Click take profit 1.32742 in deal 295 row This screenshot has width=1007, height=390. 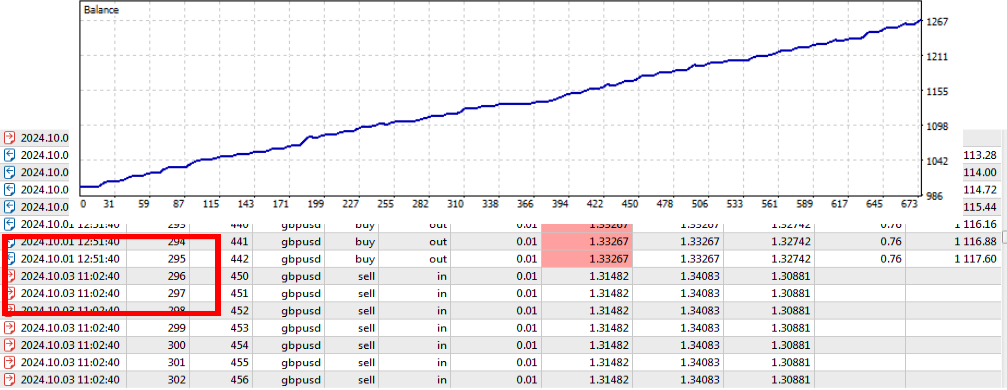[x=791, y=259]
